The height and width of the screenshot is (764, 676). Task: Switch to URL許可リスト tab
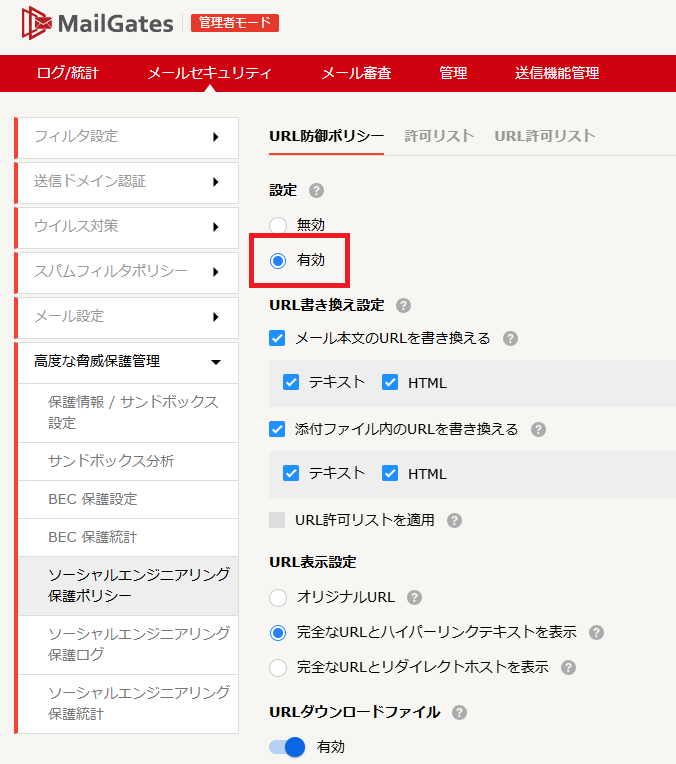point(545,136)
